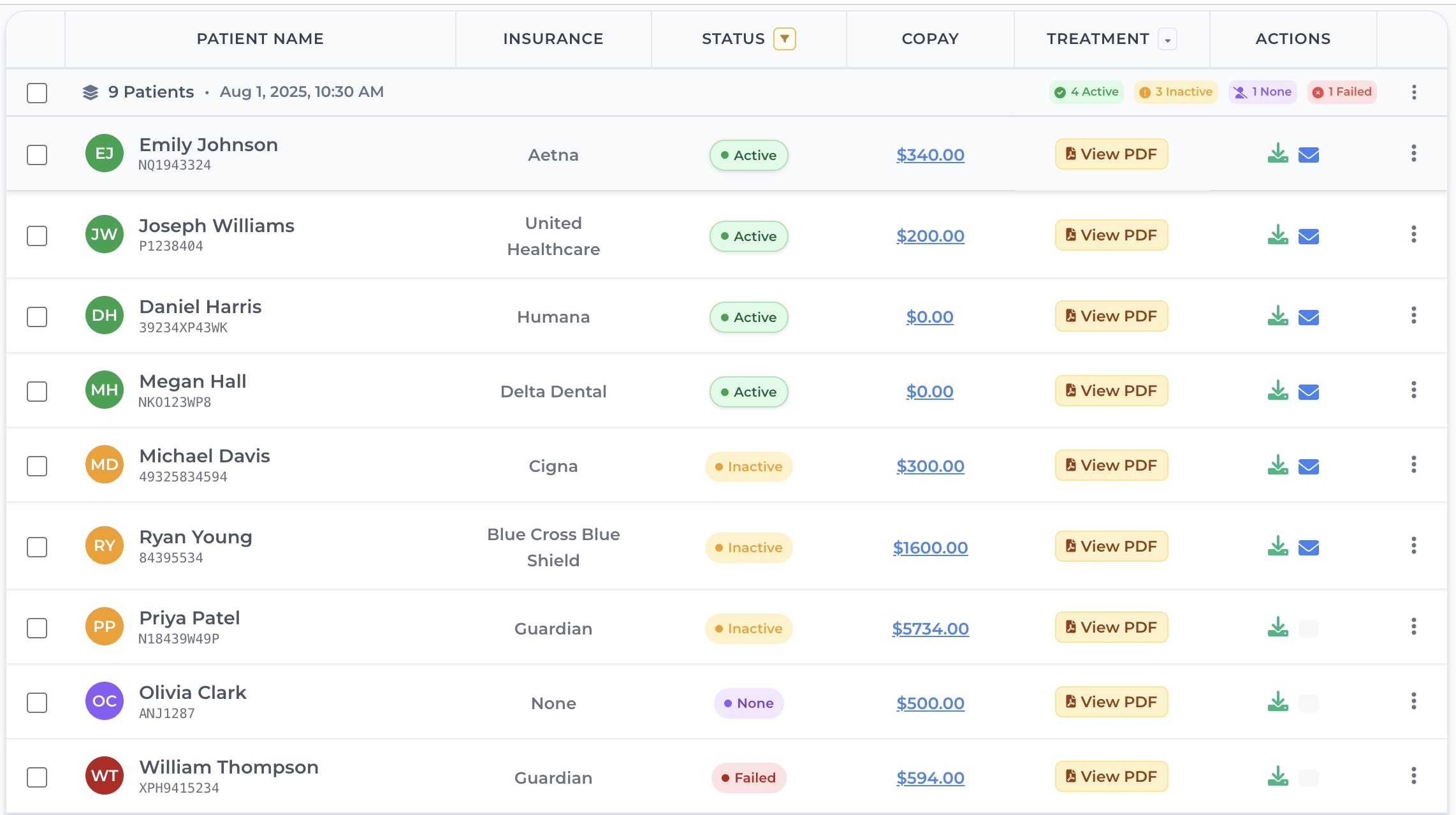The width and height of the screenshot is (1456, 815).
Task: Open the $1600.00 copay link
Action: (930, 547)
